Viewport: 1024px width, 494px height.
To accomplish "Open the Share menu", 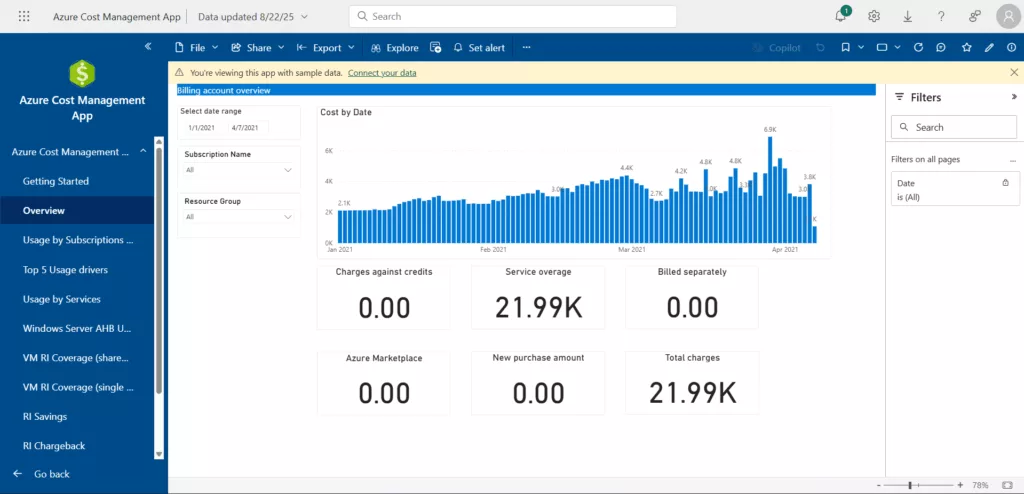I will click(x=258, y=48).
